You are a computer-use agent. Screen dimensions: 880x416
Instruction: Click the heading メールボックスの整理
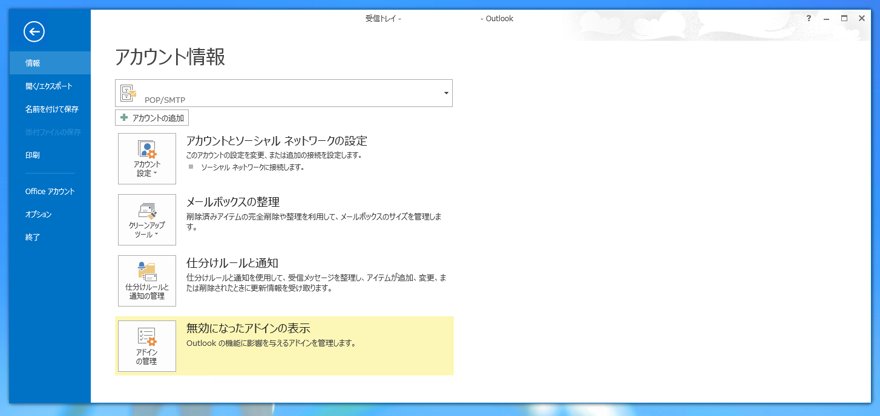[x=233, y=202]
